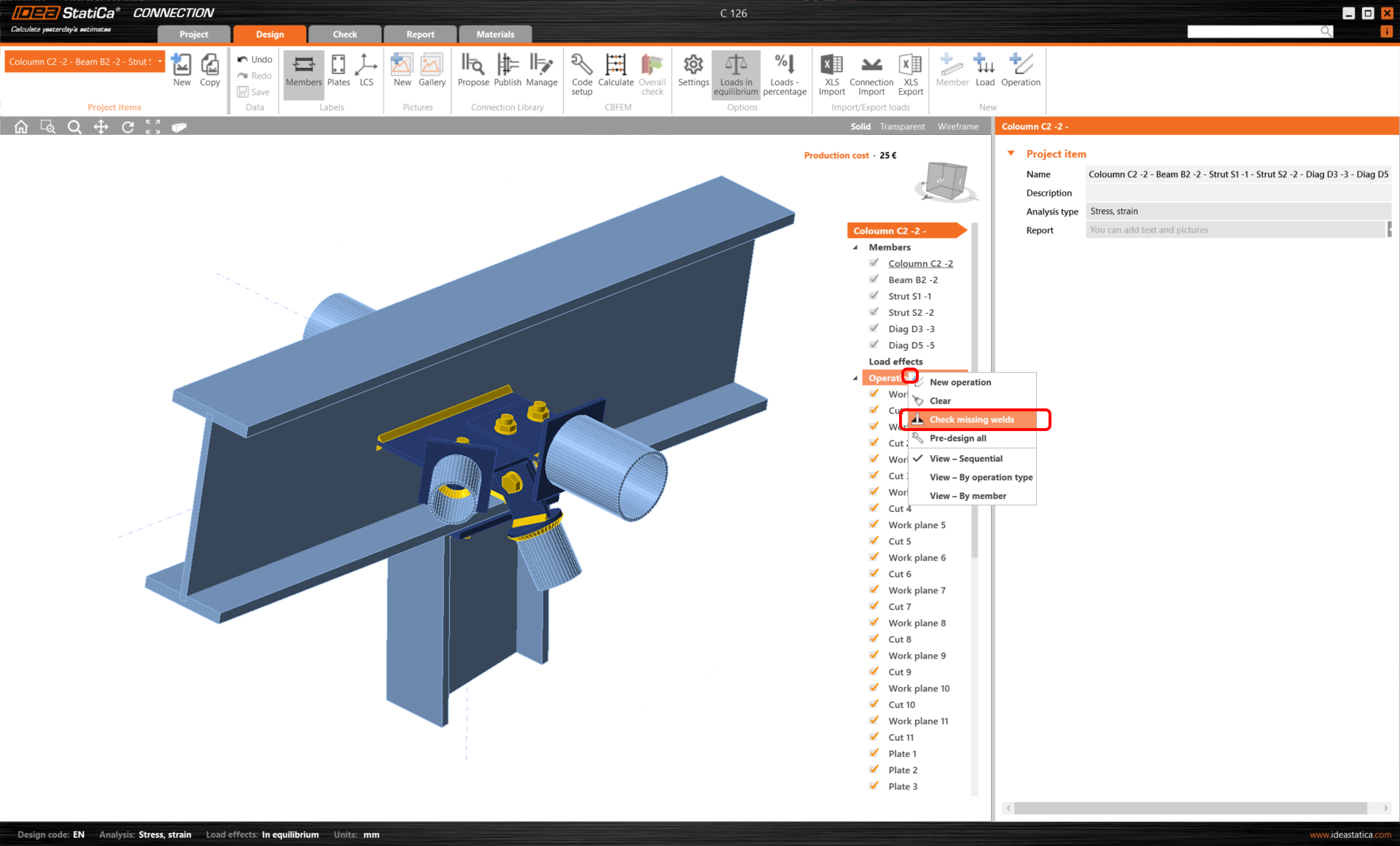The image size is (1400, 846).
Task: Open www.ideastatica.com link
Action: tap(1350, 834)
